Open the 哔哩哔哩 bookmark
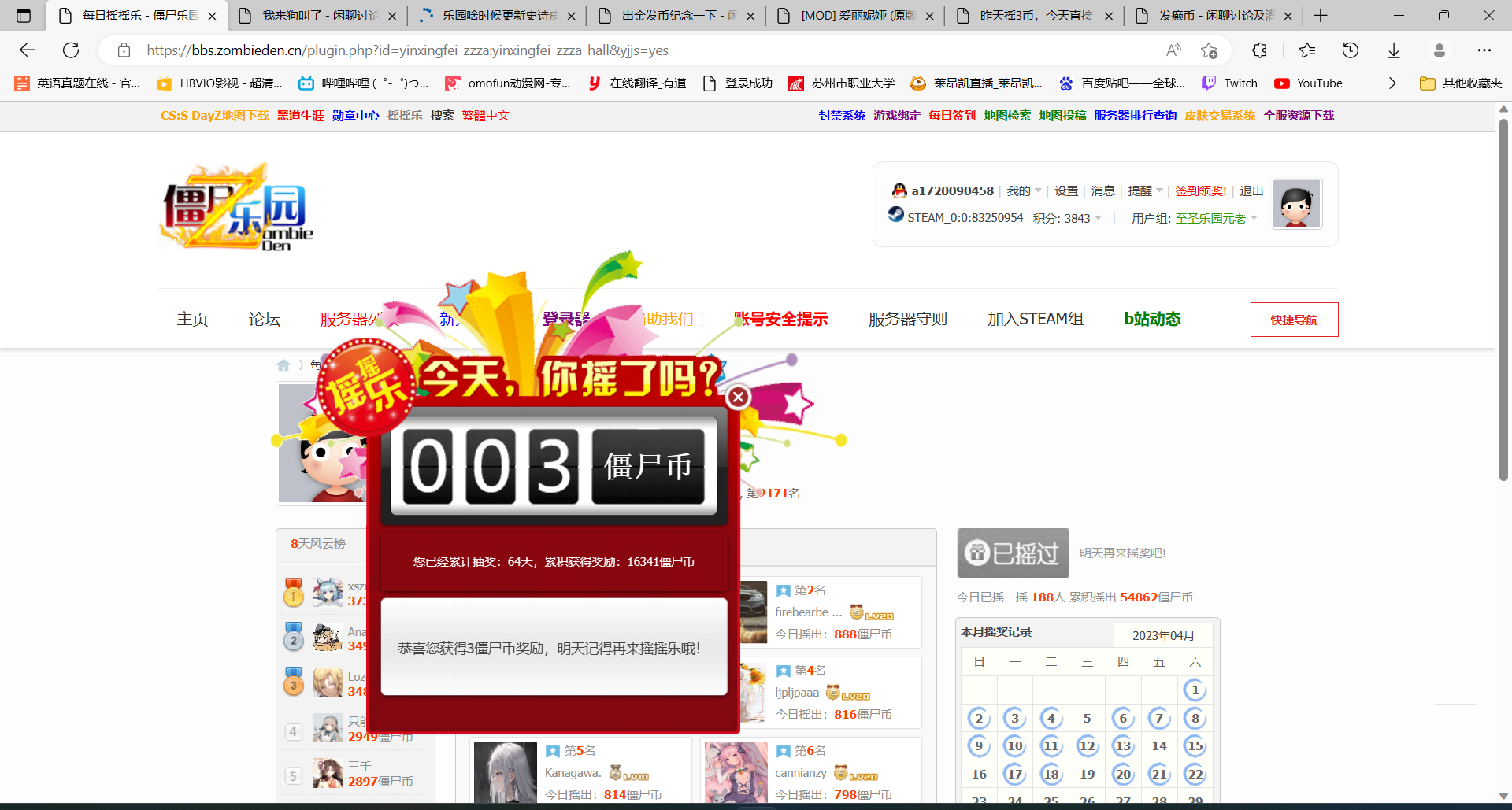Screen dimensions: 1512x810 click(x=363, y=83)
